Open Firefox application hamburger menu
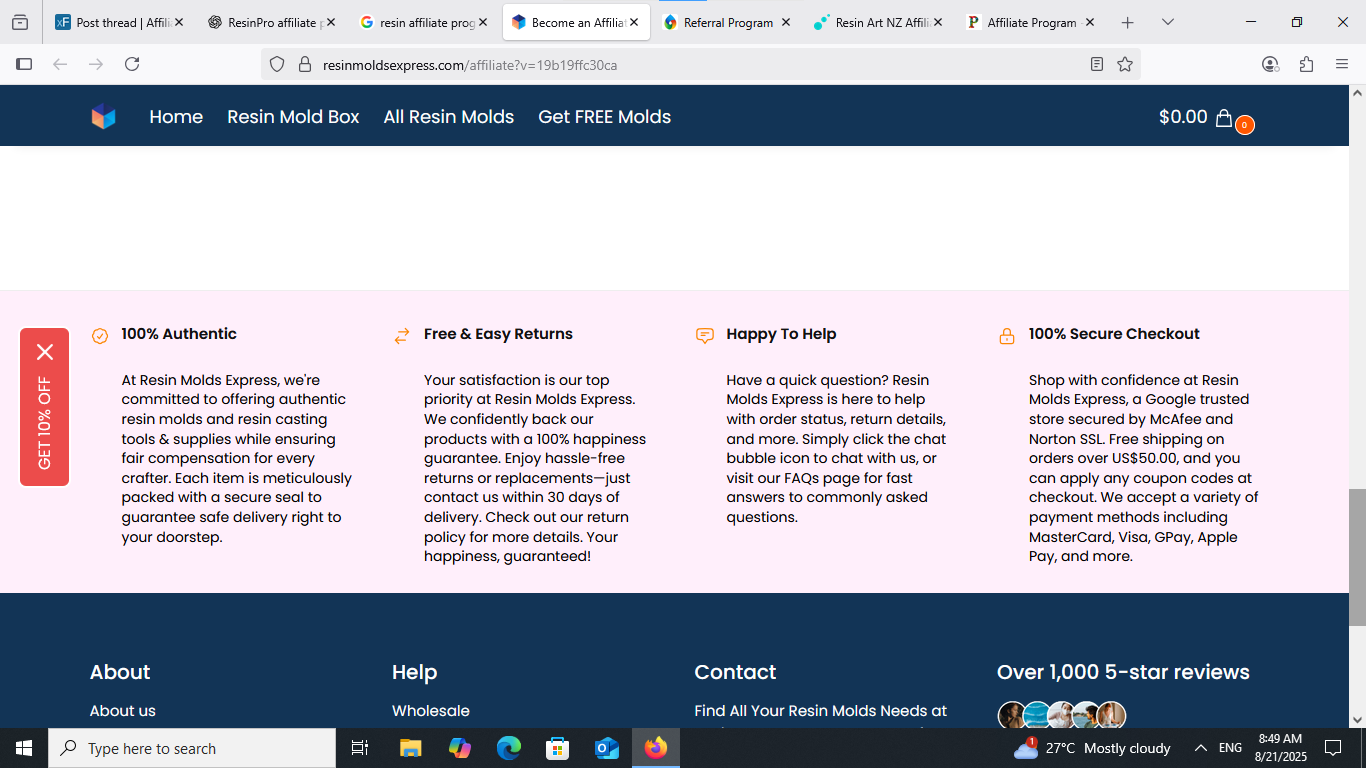The image size is (1366, 768). tap(1342, 64)
